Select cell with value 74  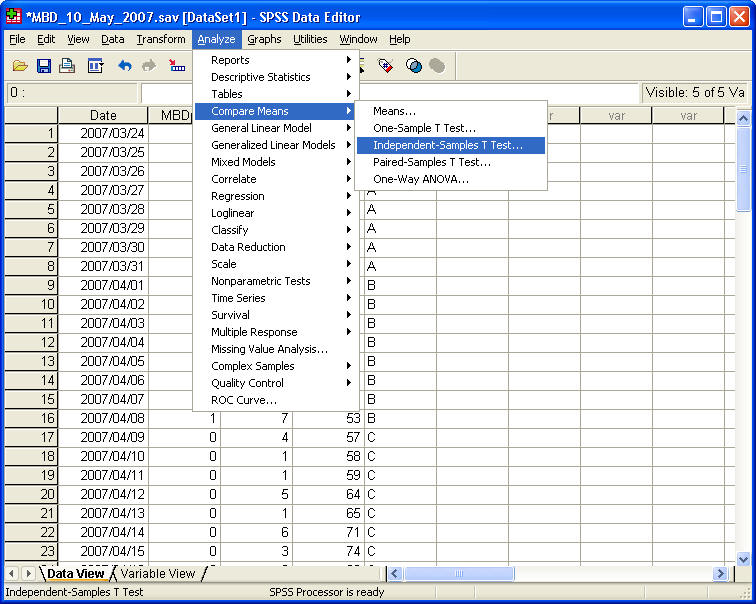click(x=328, y=551)
